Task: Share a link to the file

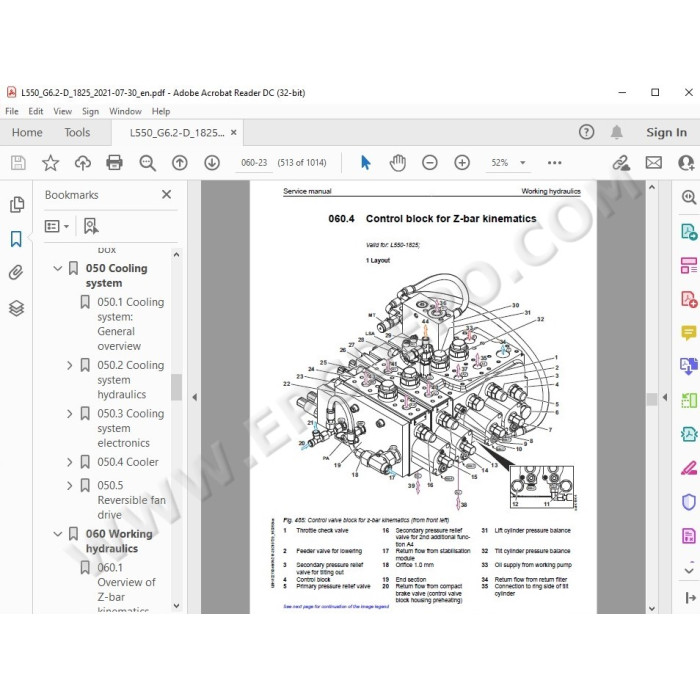Action: click(621, 162)
